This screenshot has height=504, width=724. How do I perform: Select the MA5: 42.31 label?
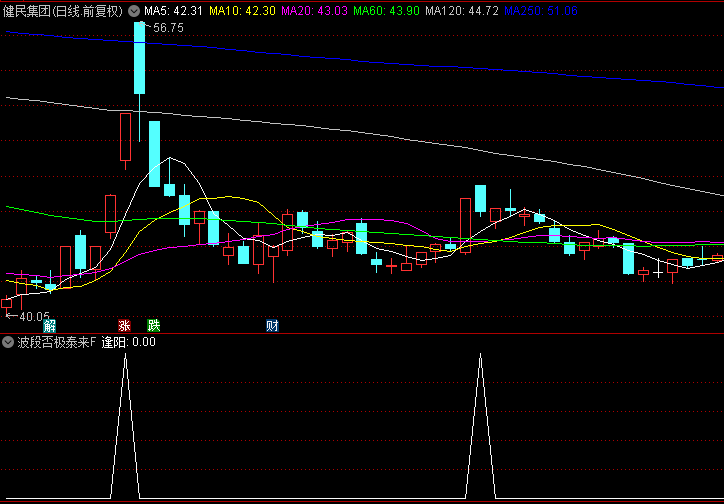(x=173, y=11)
